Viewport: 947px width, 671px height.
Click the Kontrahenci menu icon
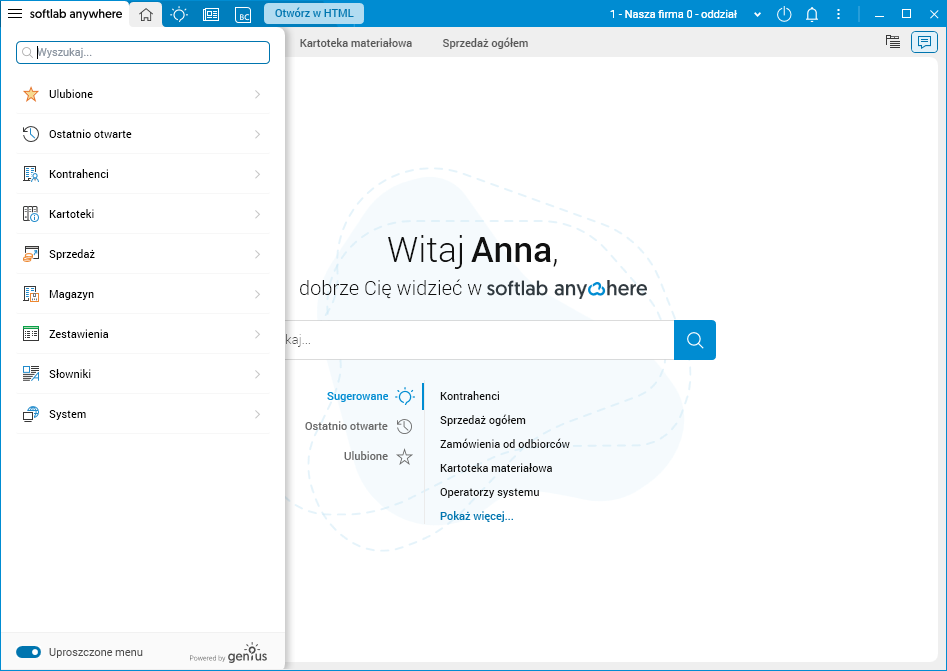click(x=31, y=174)
